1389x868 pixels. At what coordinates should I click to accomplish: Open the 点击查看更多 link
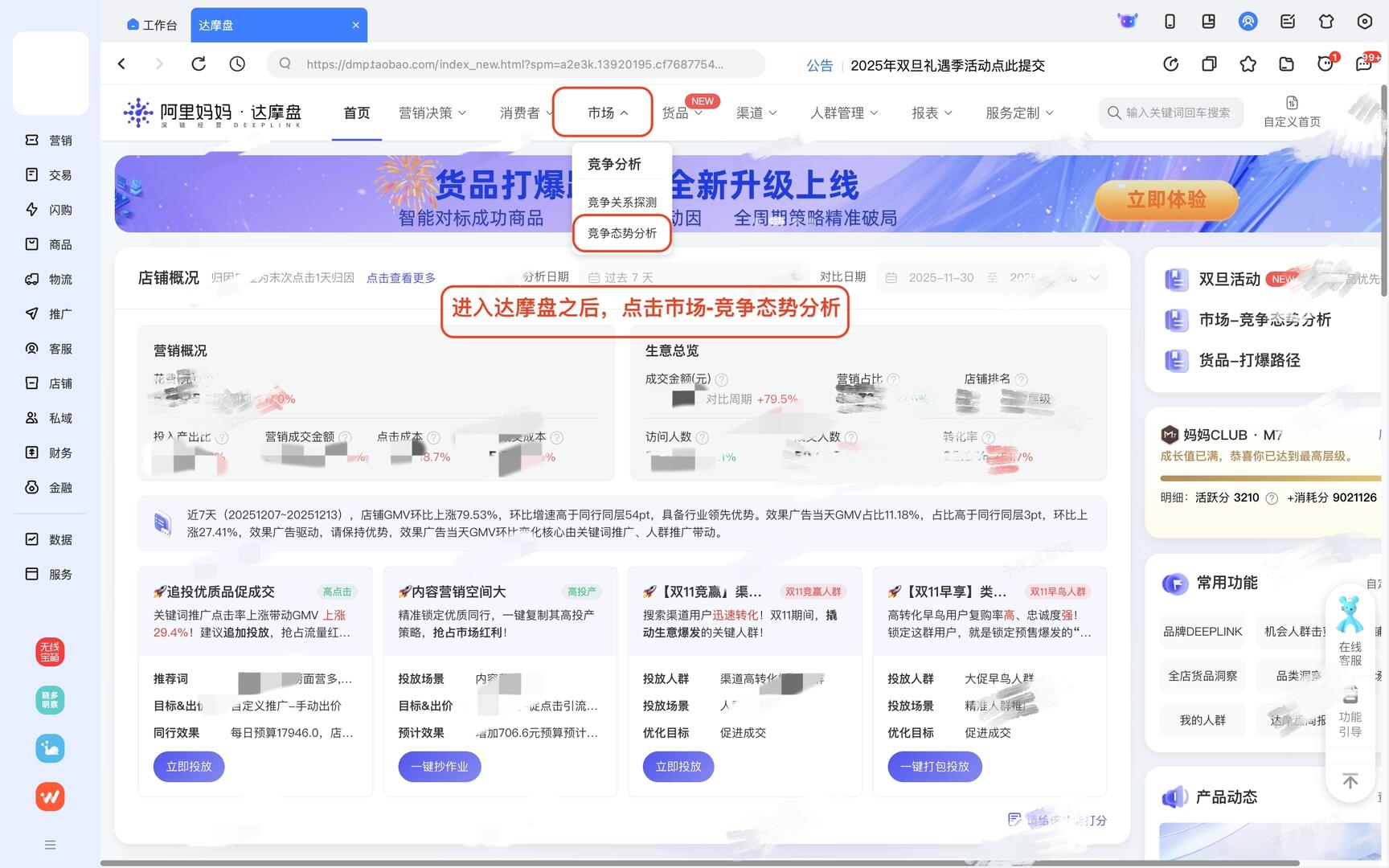point(401,278)
